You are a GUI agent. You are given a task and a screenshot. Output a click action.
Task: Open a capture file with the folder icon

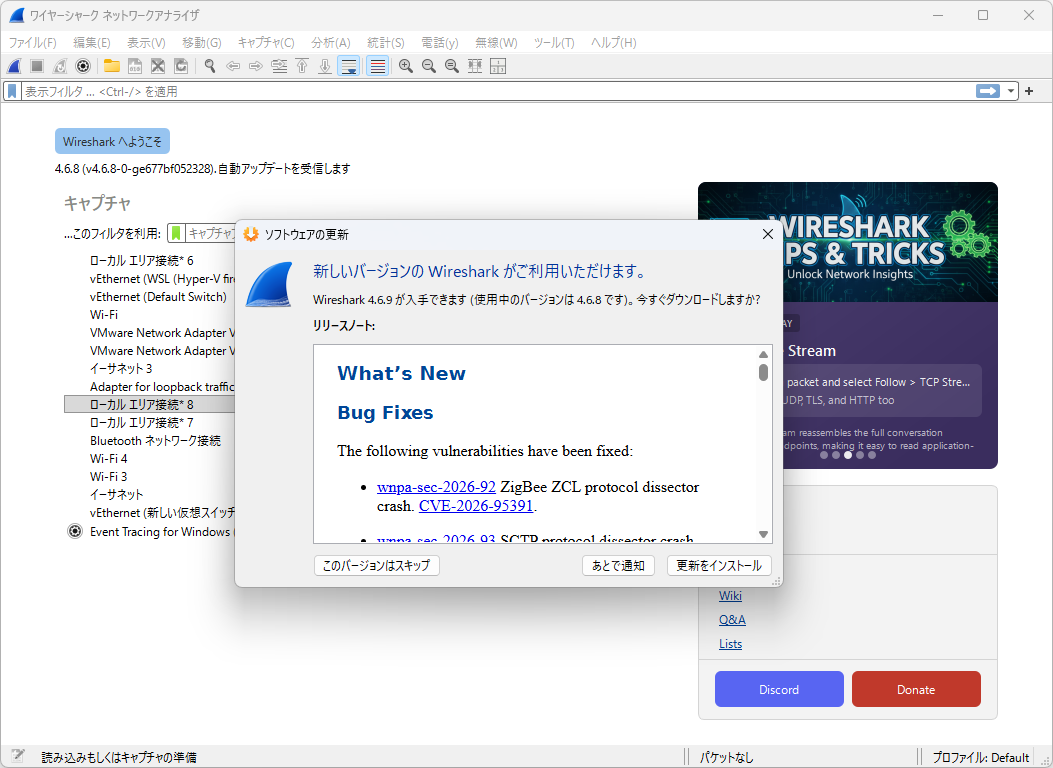point(111,66)
